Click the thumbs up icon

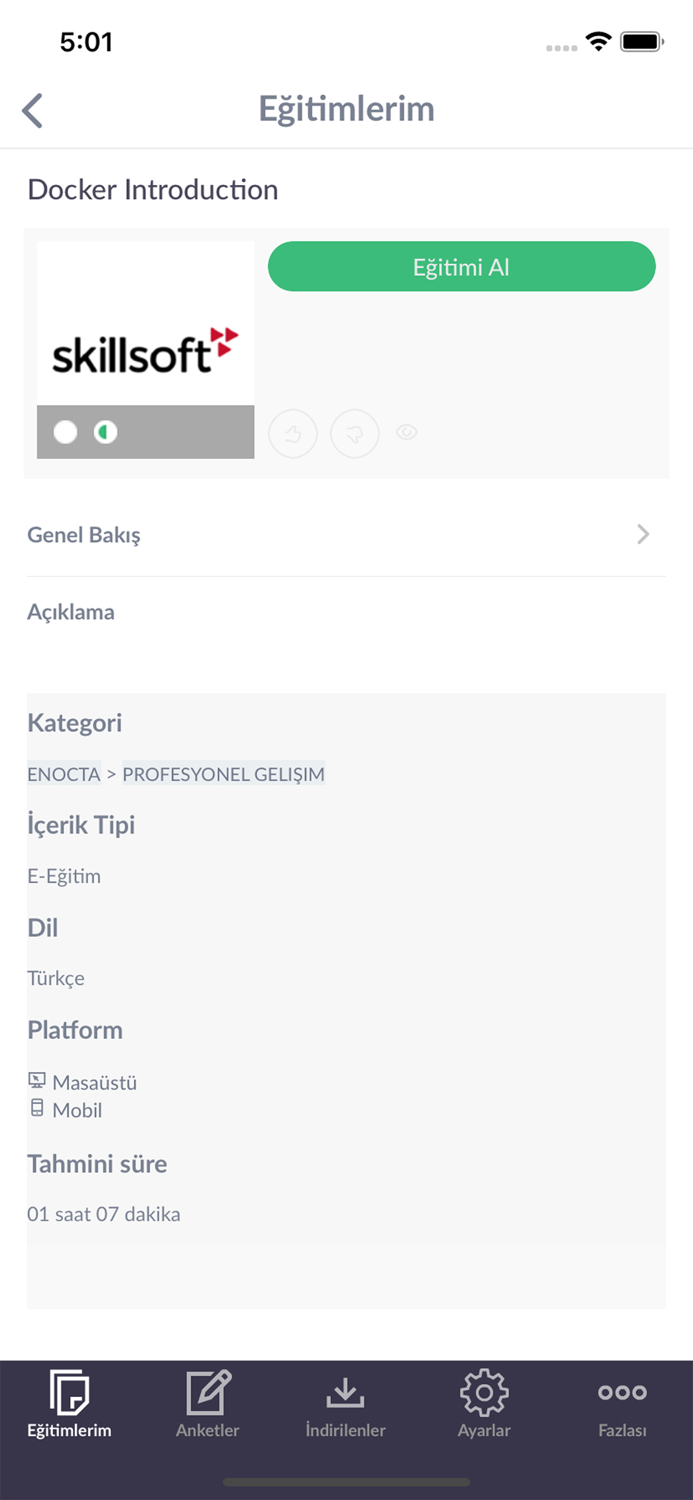pyautogui.click(x=293, y=433)
